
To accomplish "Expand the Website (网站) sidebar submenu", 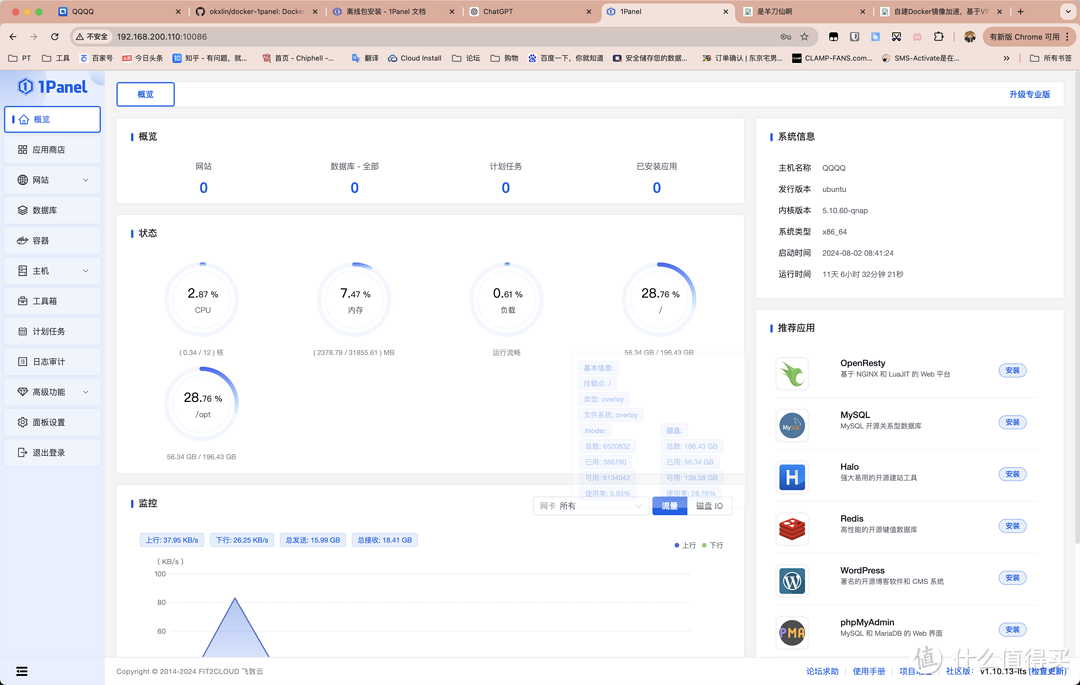I will point(52,180).
